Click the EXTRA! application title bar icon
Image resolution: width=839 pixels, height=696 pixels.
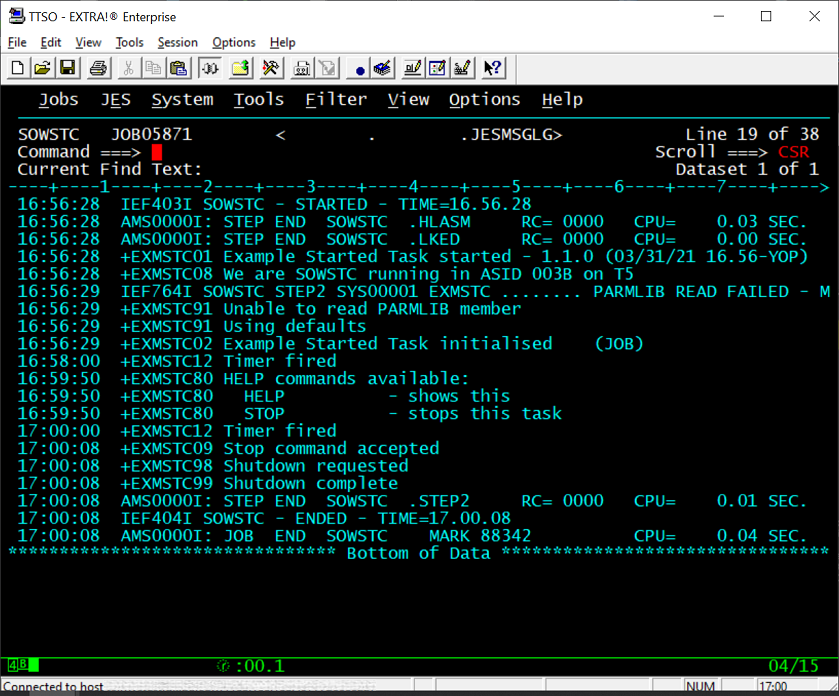coord(16,16)
